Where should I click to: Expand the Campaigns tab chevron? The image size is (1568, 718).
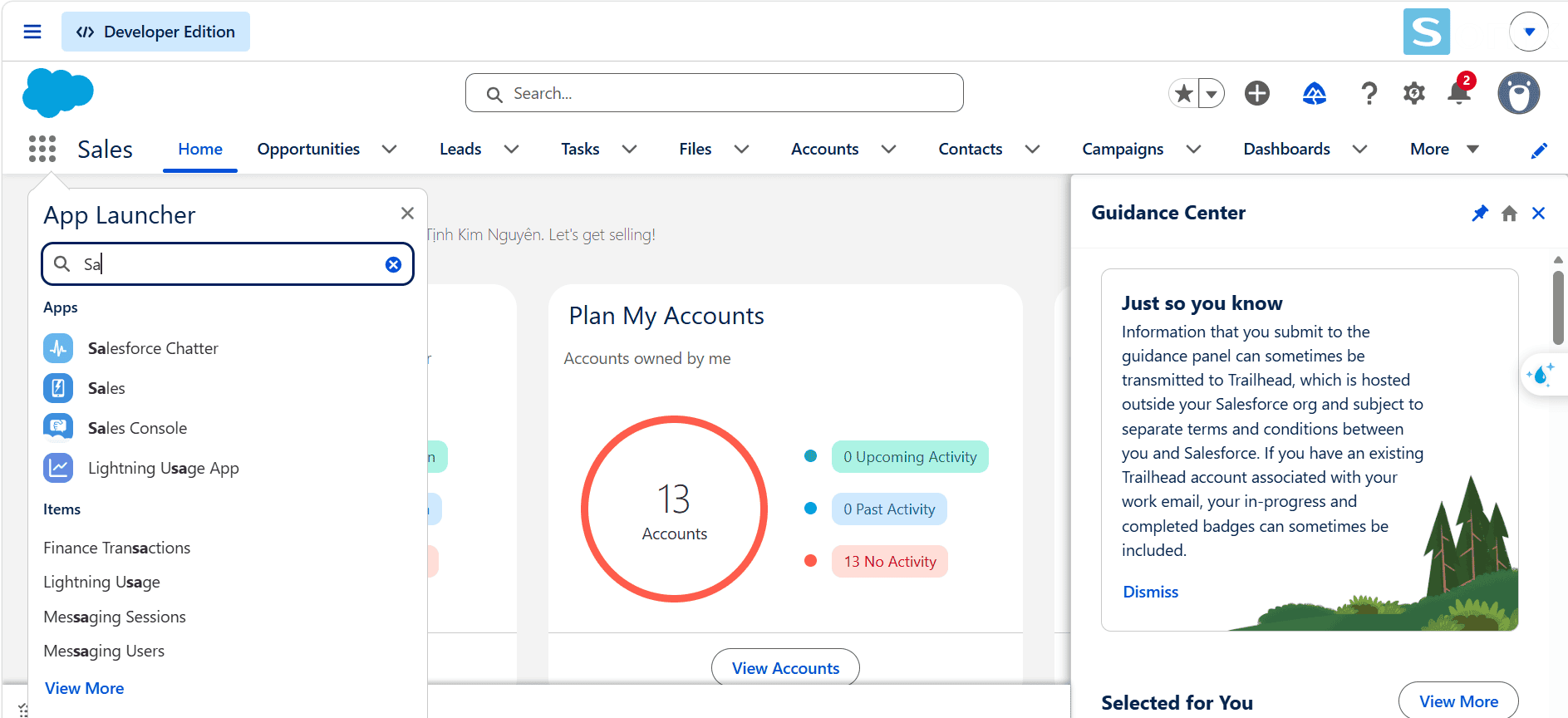pyautogui.click(x=1193, y=150)
